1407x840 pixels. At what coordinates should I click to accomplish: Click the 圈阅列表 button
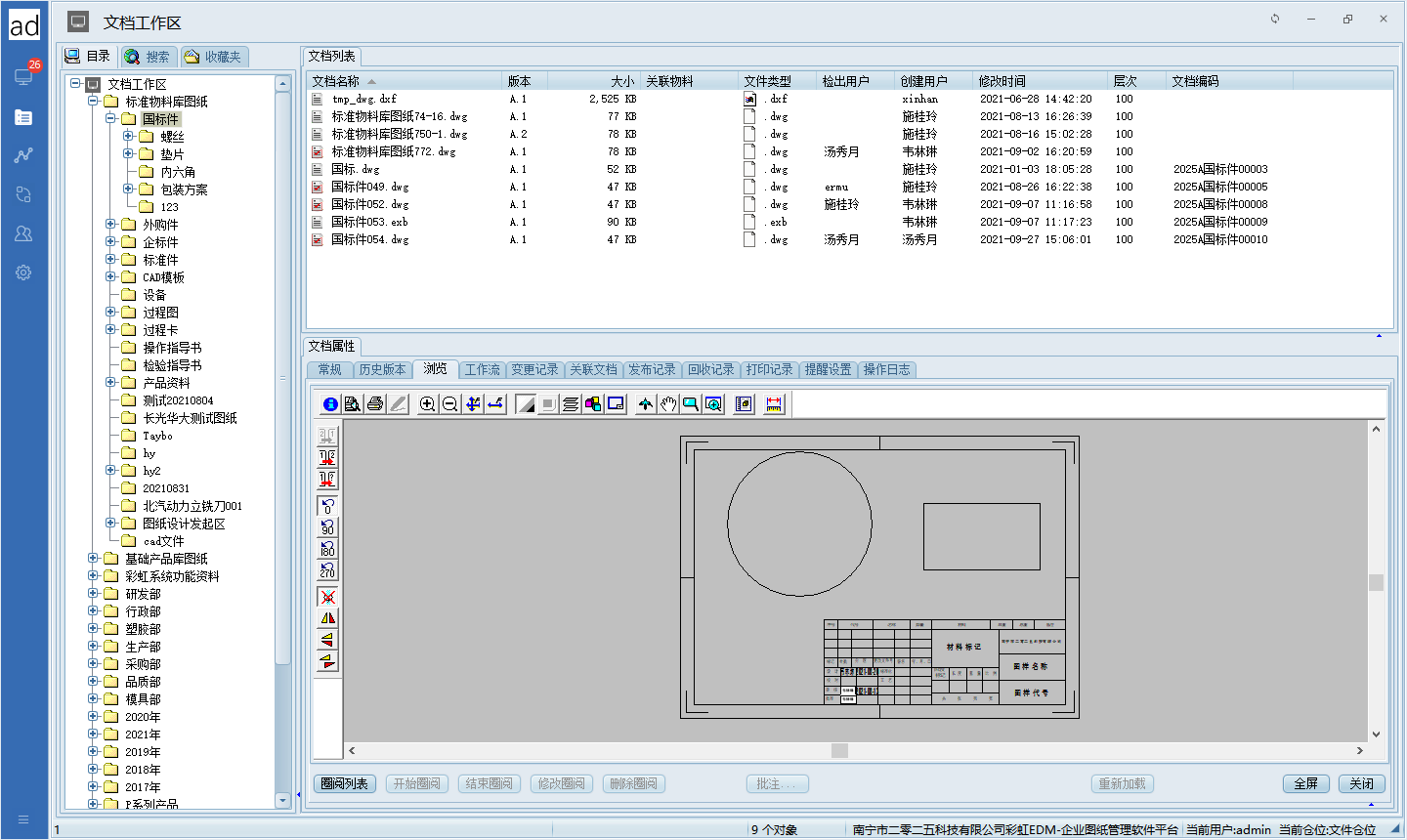tap(345, 783)
